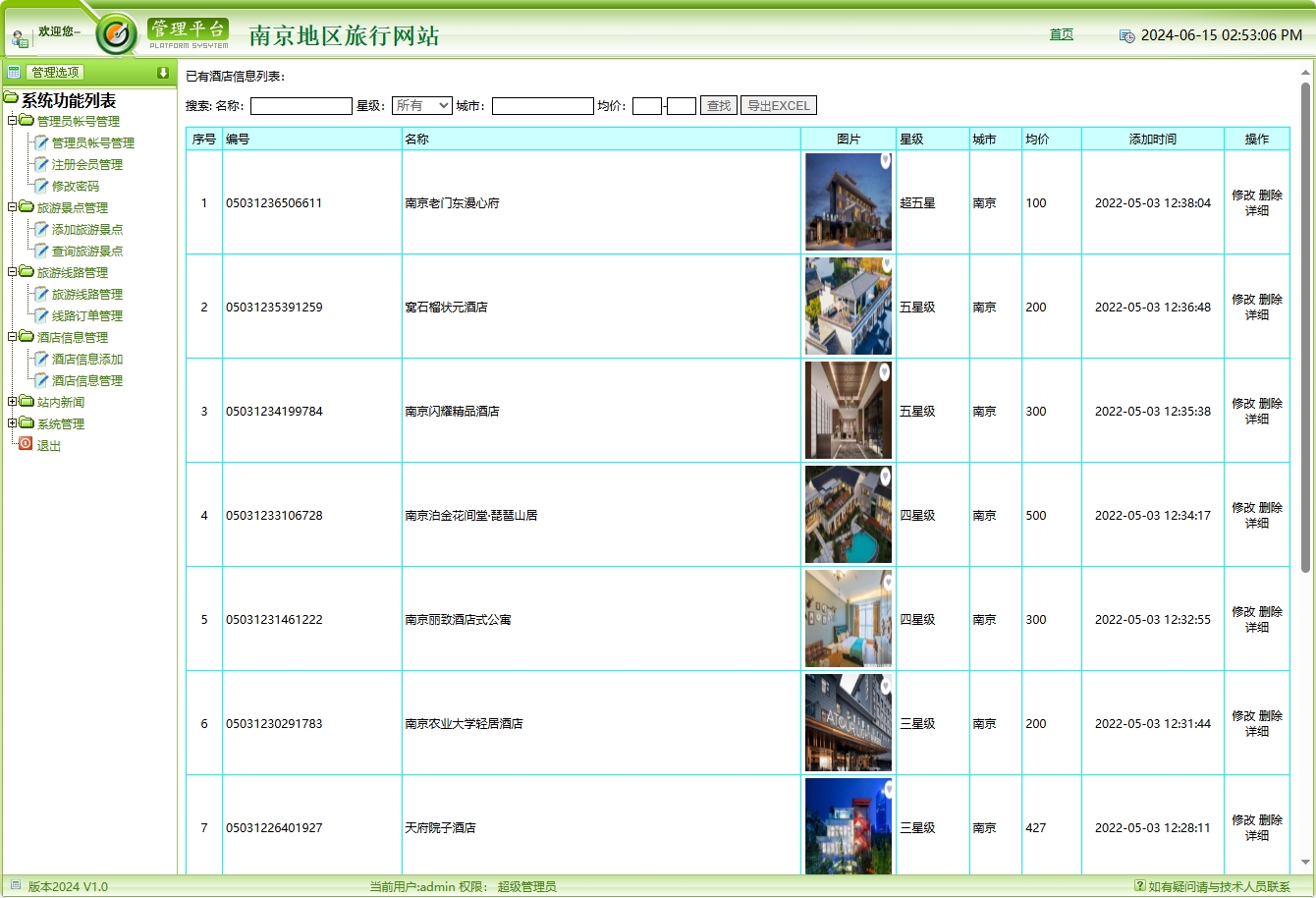The width and height of the screenshot is (1316, 898).
Task: Click the edit icon beside 修改密码
Action: 41,186
